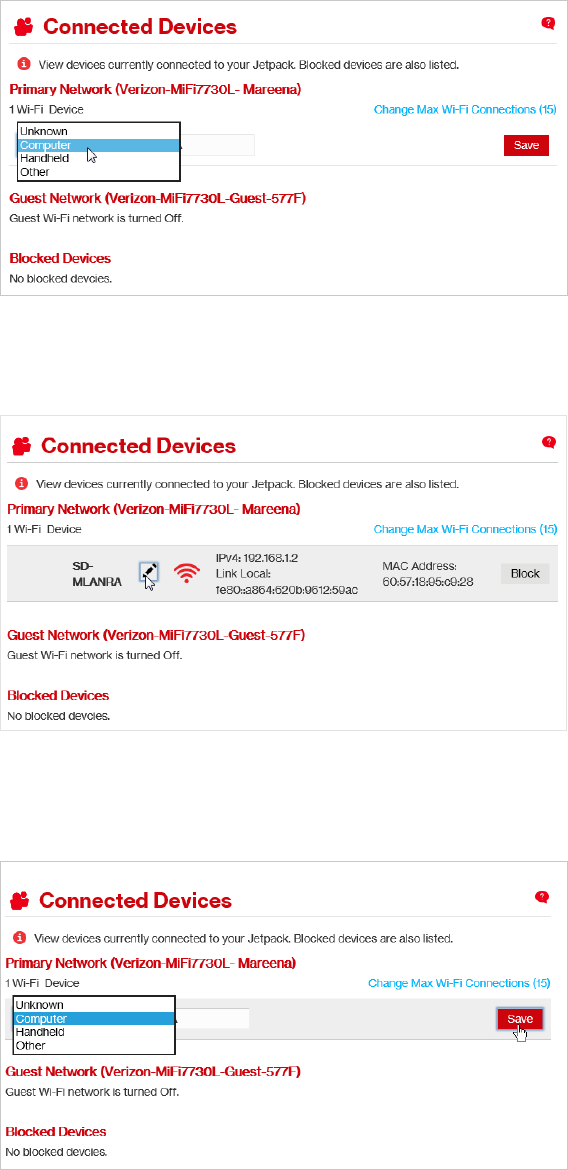
Task: Click Save button under the hand cursor
Action: [x=519, y=1019]
